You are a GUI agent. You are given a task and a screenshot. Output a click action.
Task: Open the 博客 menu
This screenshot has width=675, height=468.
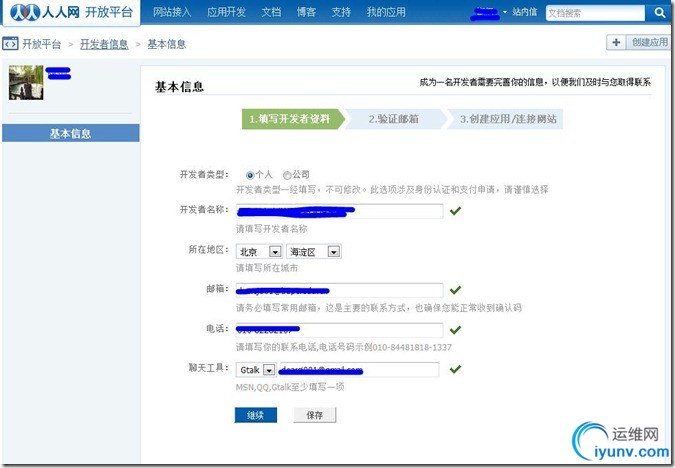point(306,12)
